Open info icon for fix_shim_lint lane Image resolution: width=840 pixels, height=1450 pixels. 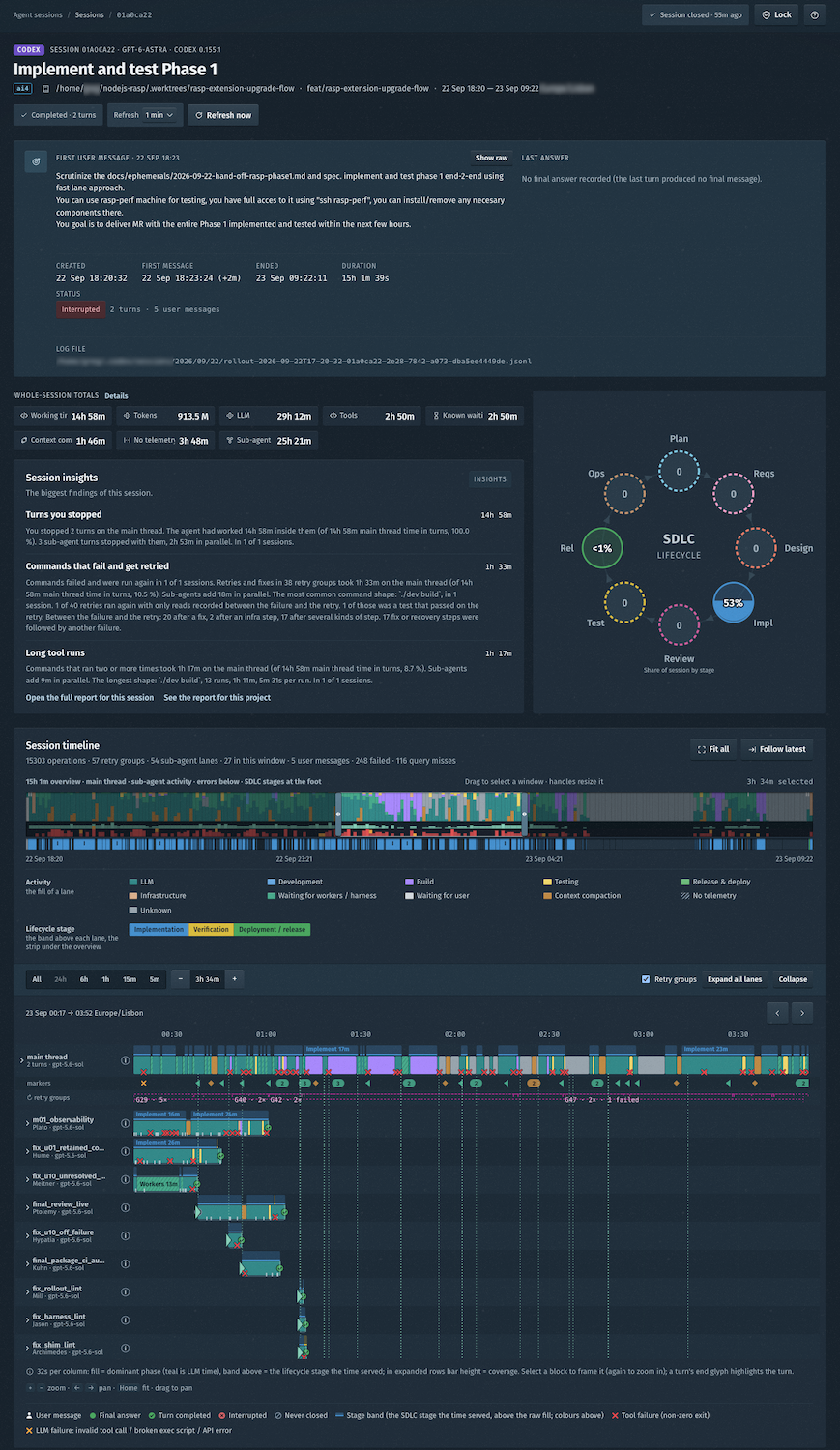coord(125,1348)
